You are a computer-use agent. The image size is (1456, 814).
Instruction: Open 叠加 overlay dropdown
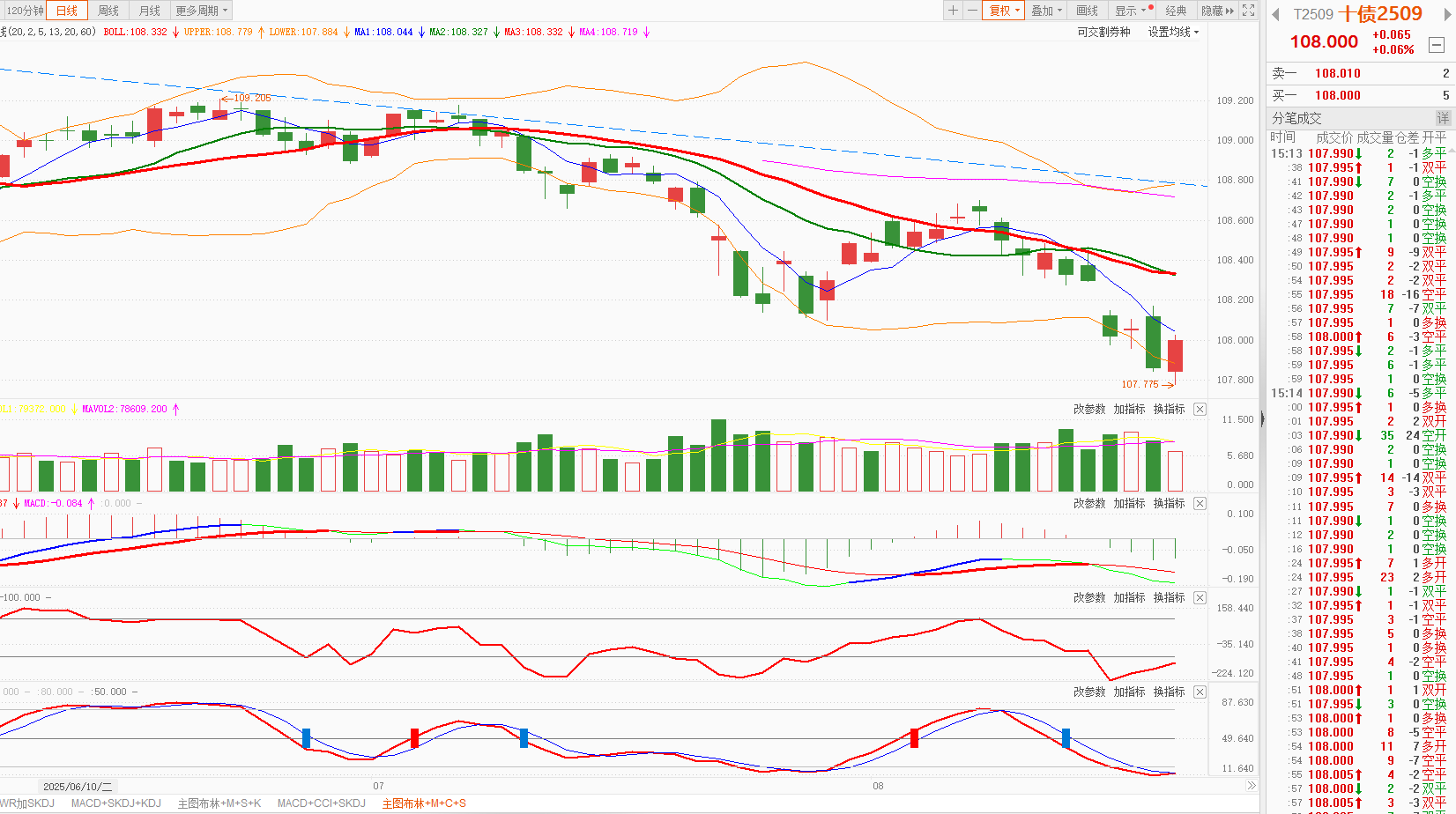click(x=1047, y=11)
